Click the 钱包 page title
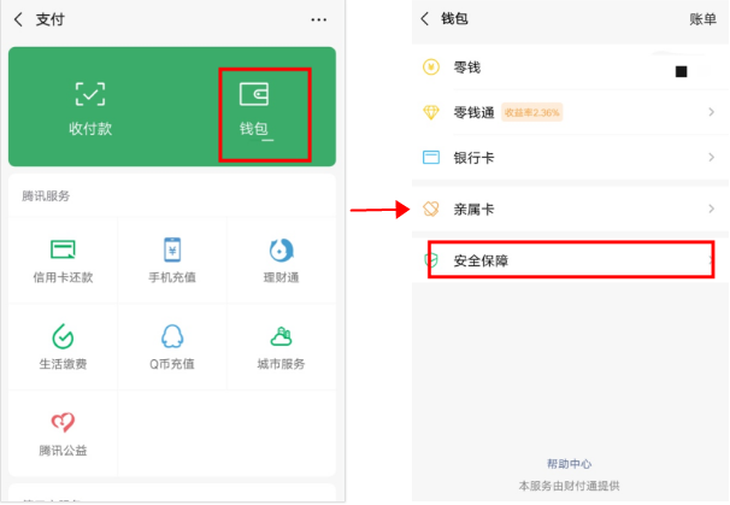This screenshot has width=730, height=505. 454,19
